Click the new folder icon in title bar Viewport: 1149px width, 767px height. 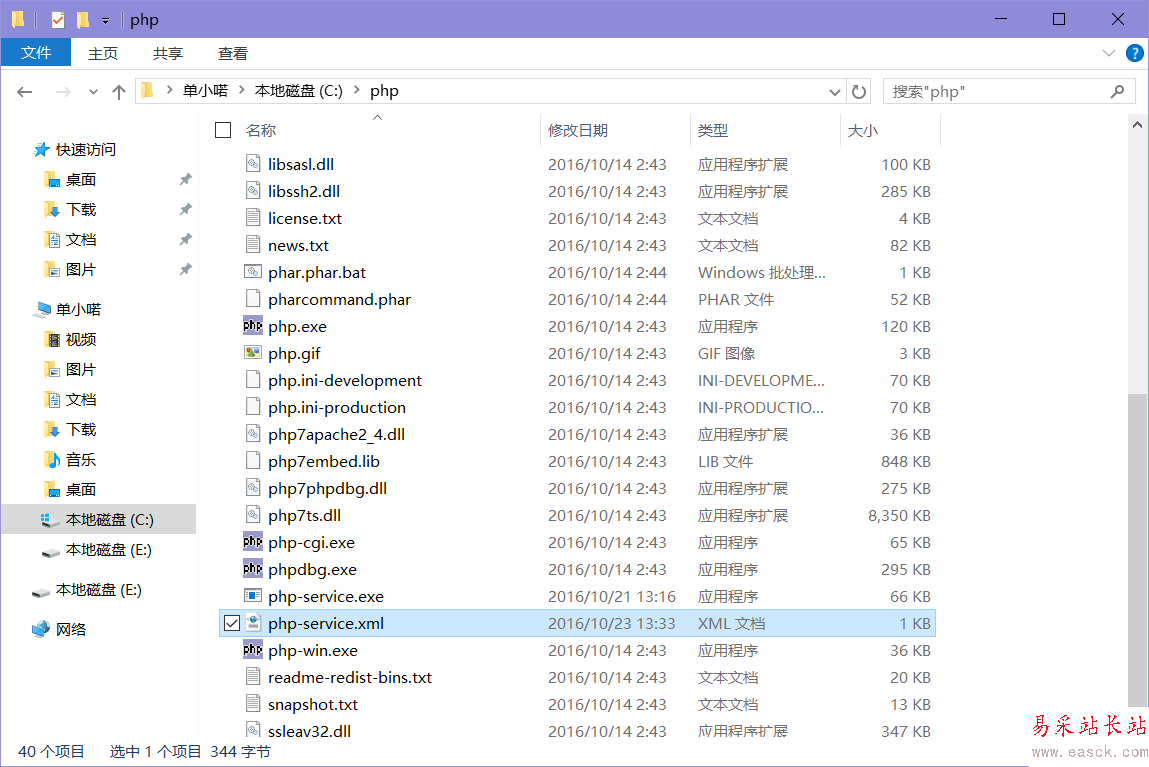[83, 20]
